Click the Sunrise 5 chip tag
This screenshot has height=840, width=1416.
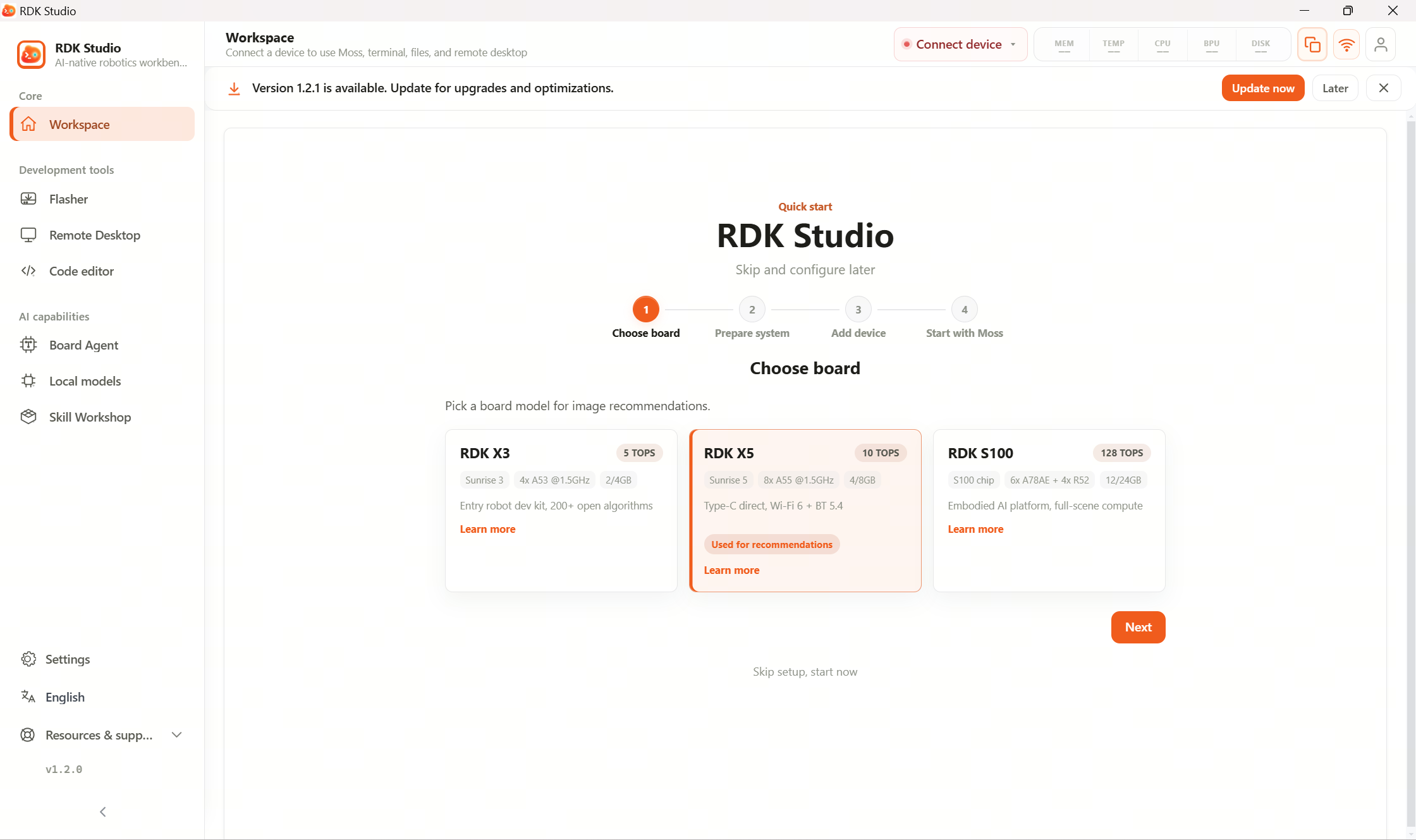click(x=728, y=480)
